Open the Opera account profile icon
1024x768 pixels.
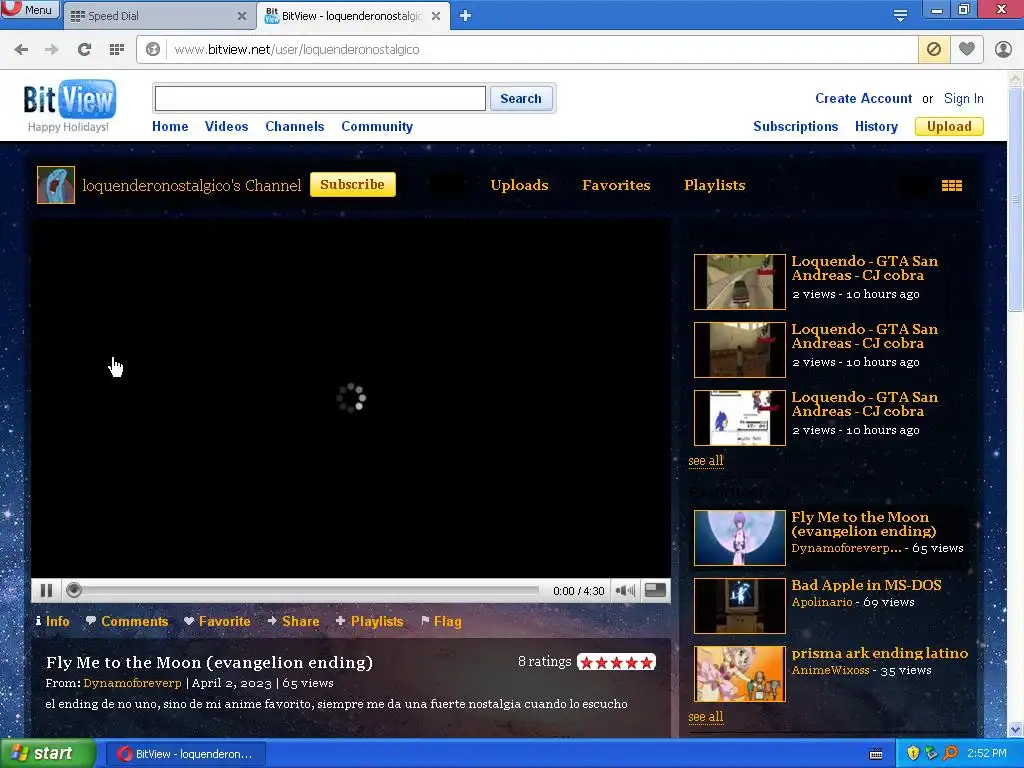click(x=1003, y=50)
